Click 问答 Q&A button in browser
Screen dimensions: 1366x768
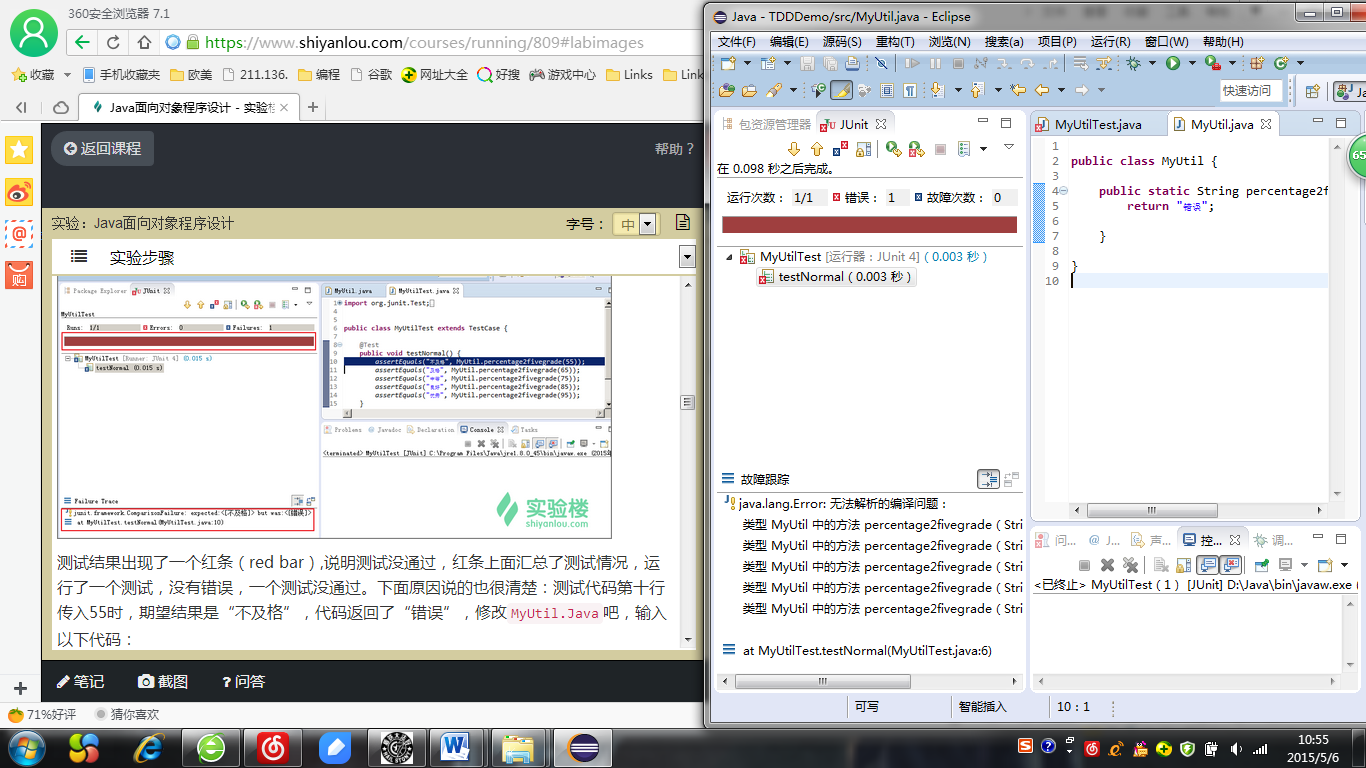coord(243,681)
